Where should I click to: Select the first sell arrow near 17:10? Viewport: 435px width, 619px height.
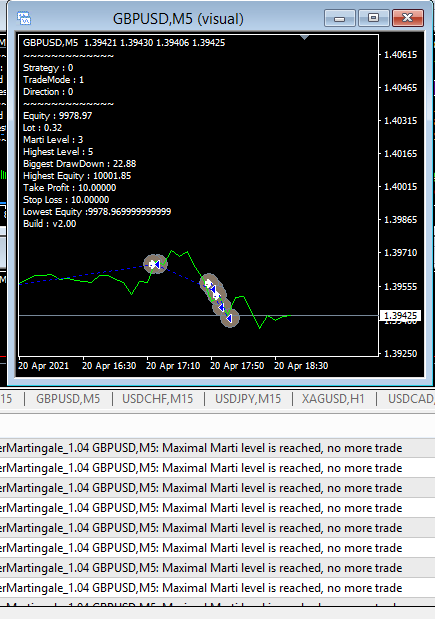157,264
